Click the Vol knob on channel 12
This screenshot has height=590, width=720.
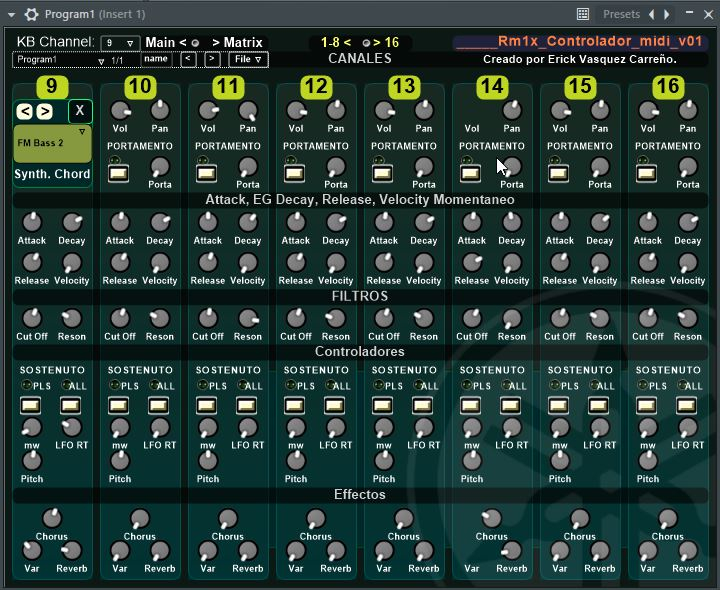[x=296, y=111]
